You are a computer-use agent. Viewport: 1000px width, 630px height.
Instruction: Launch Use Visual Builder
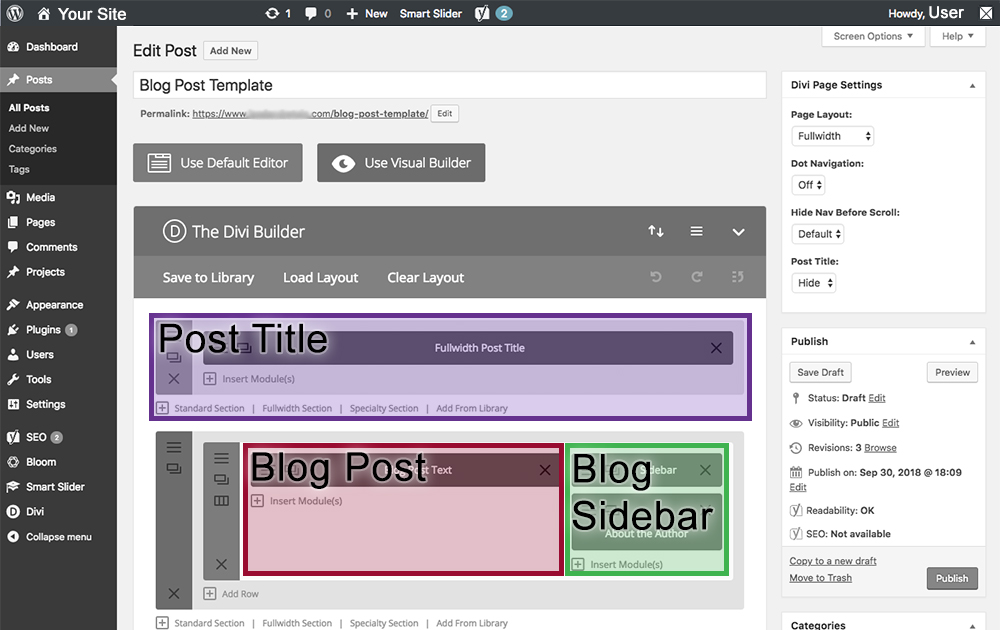tap(401, 163)
